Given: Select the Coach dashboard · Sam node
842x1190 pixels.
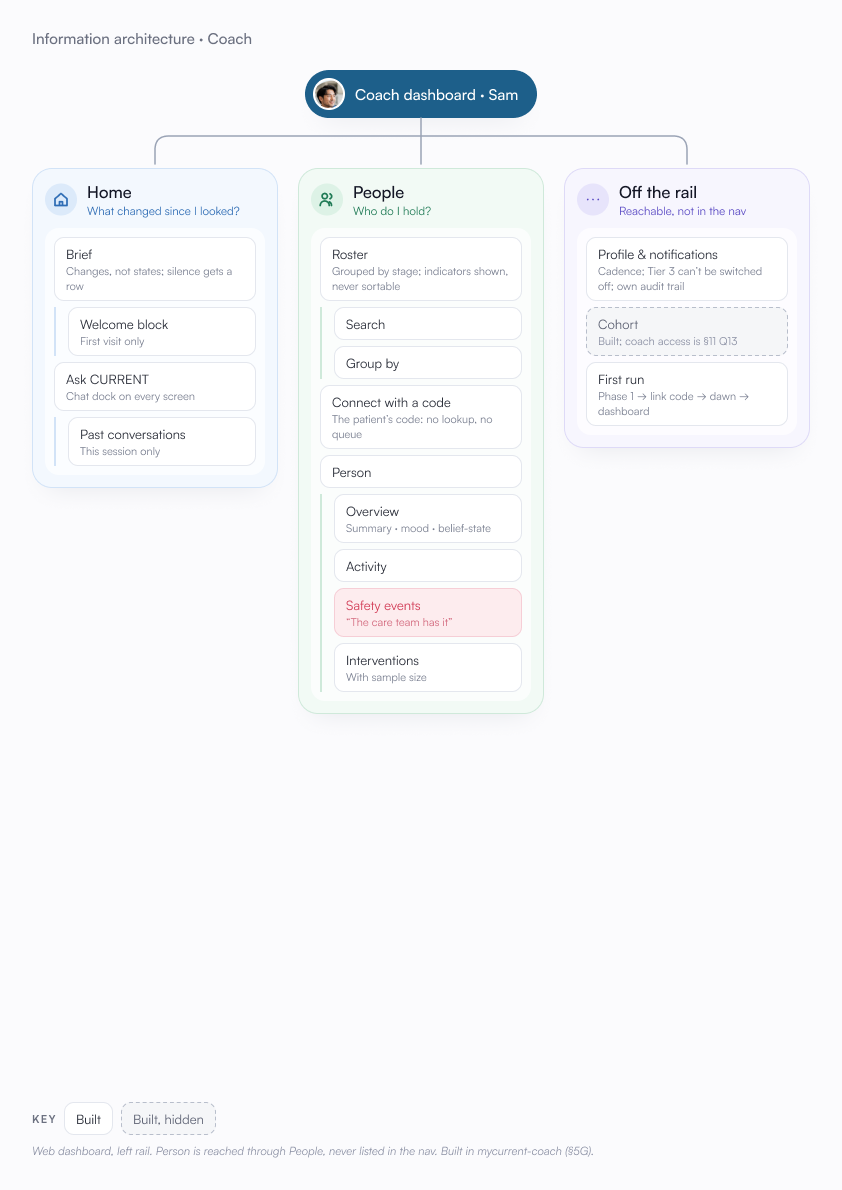Looking at the screenshot, I should click(421, 94).
